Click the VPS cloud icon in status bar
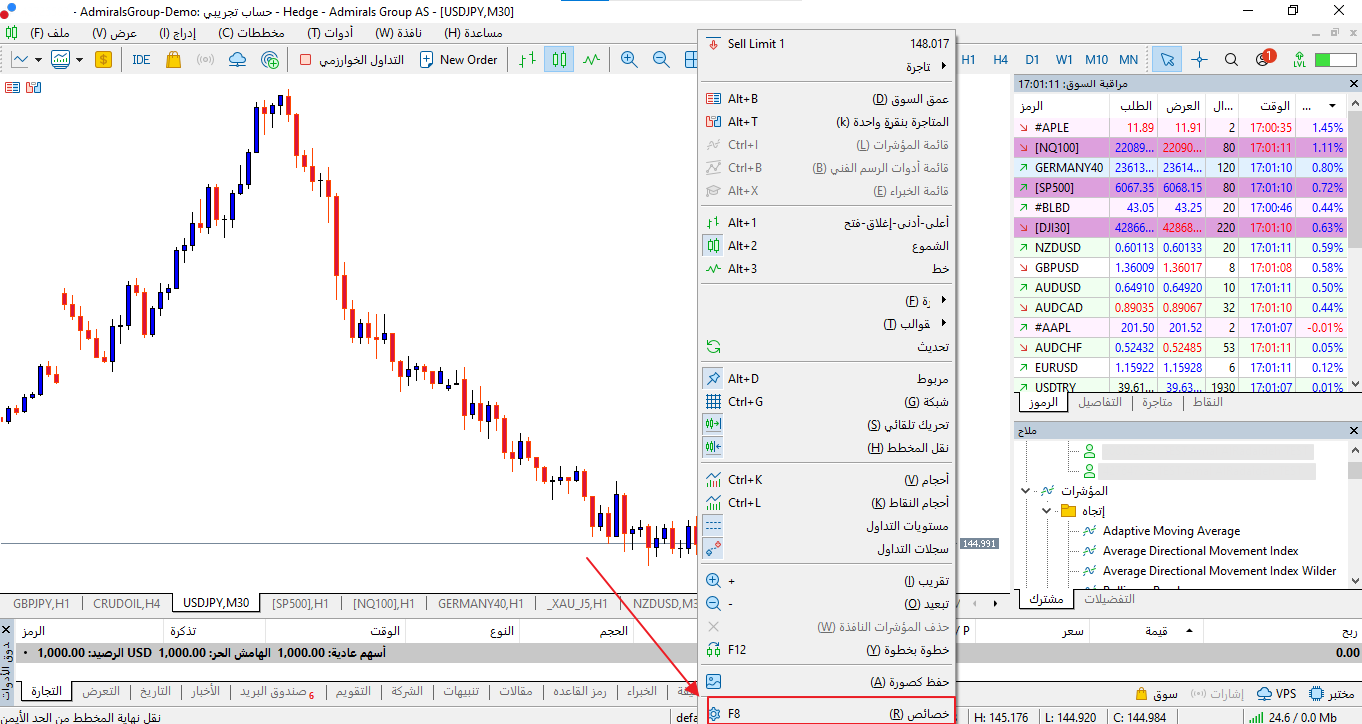1362x724 pixels. (x=1265, y=693)
